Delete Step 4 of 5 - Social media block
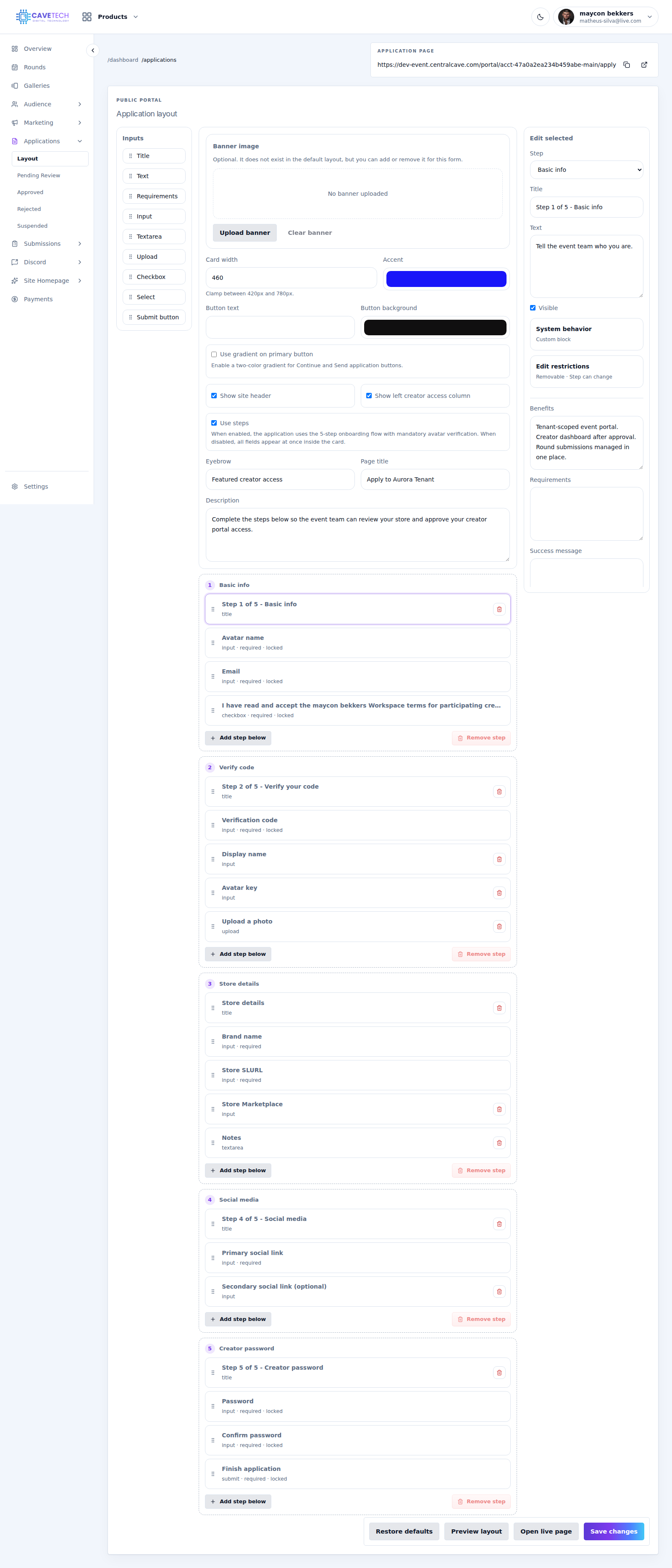The image size is (672, 1568). (x=499, y=1224)
